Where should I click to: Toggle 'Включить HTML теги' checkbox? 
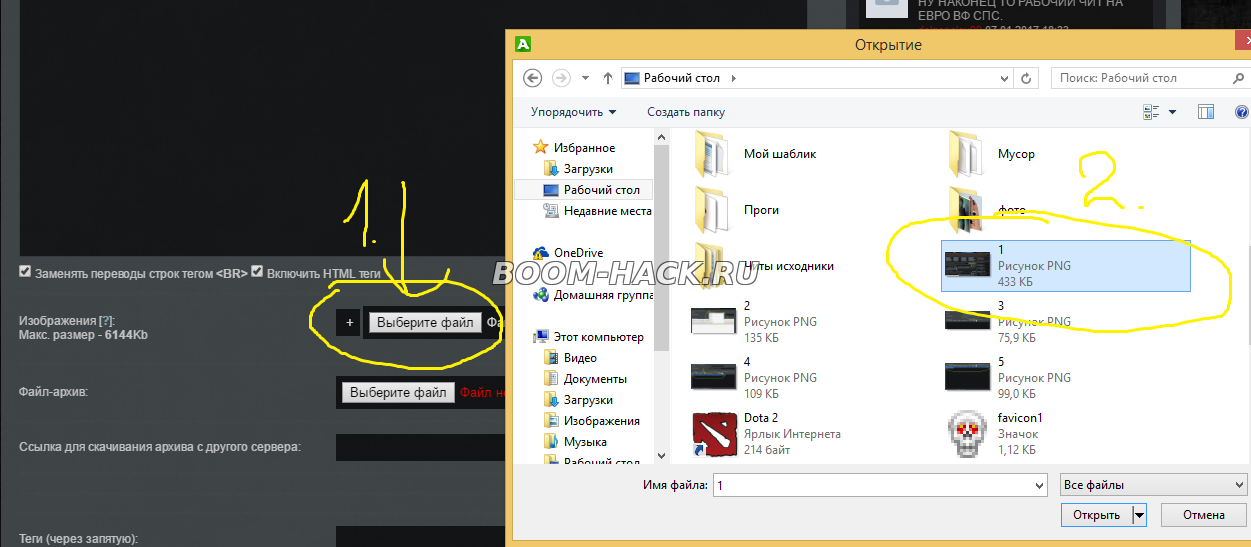(x=257, y=272)
